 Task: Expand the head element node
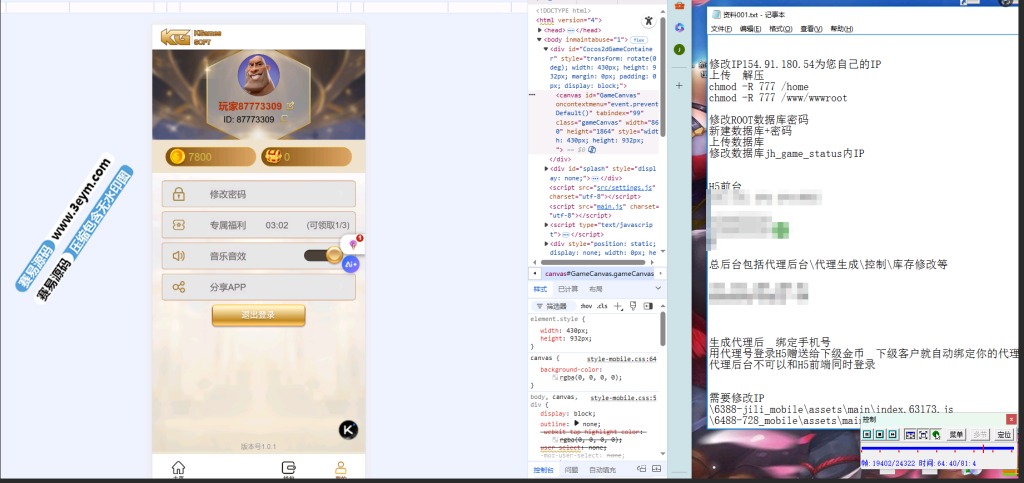click(540, 30)
